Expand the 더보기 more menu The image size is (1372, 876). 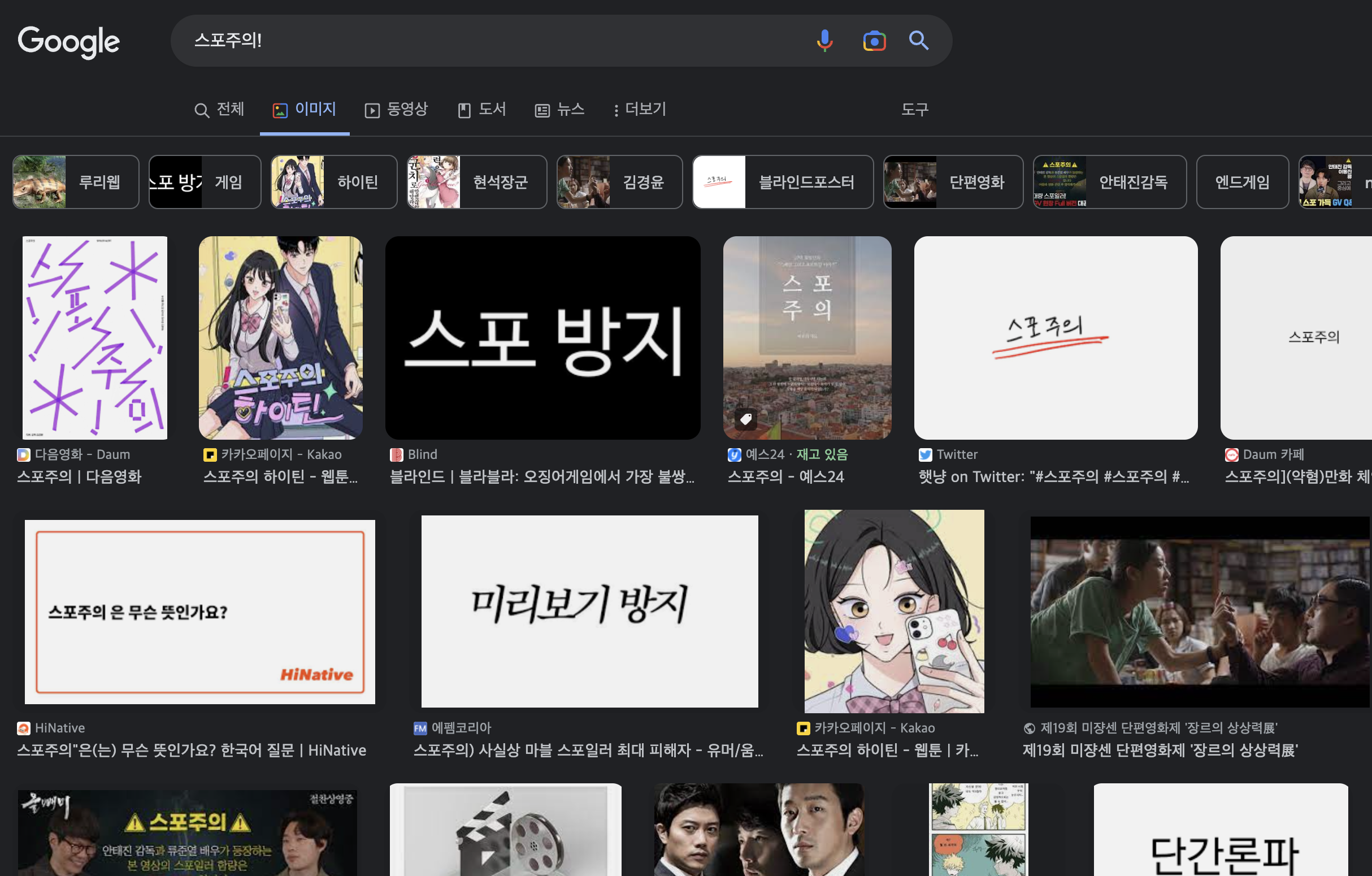coord(639,110)
